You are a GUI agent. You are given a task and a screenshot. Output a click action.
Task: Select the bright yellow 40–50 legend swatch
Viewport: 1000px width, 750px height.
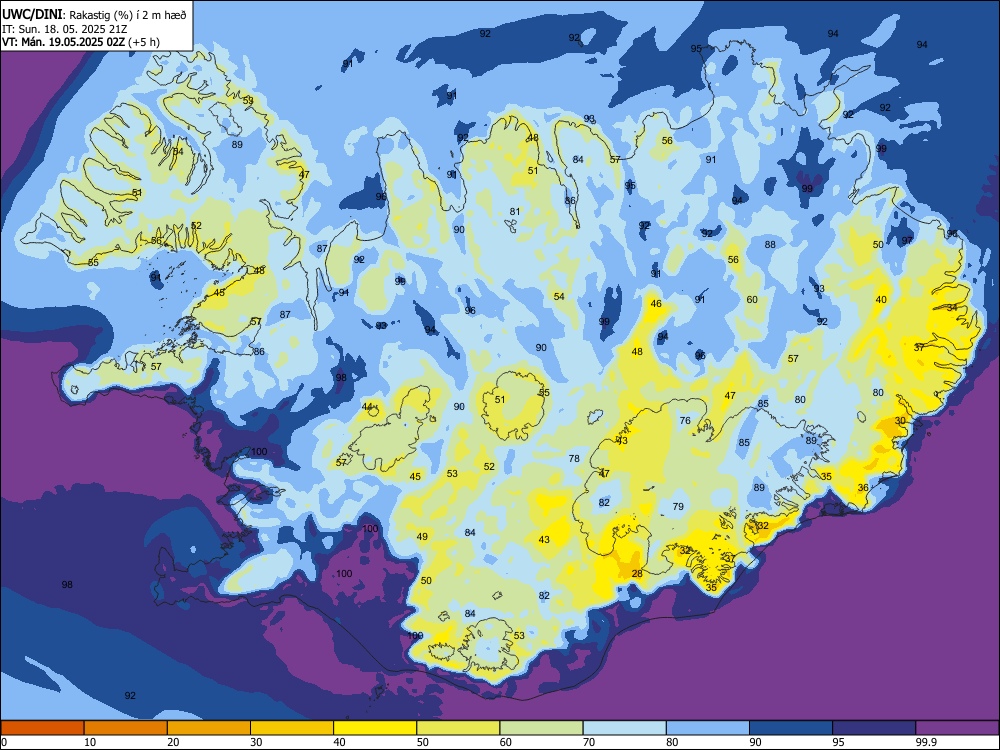click(x=375, y=728)
